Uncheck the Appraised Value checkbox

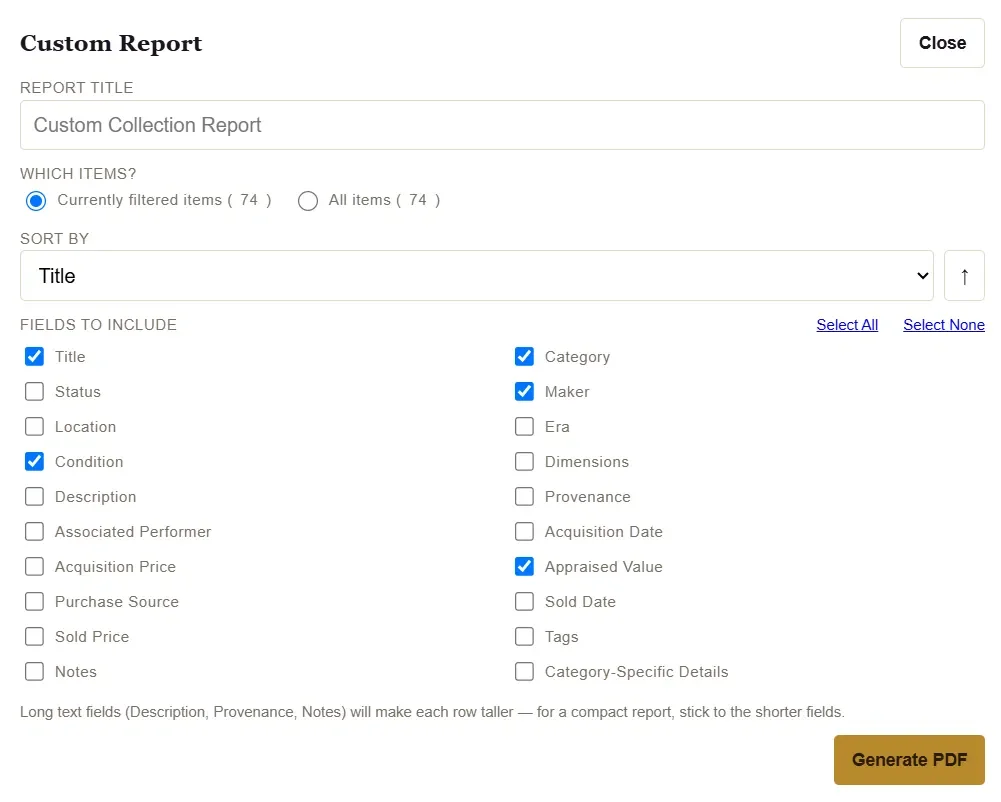[524, 566]
